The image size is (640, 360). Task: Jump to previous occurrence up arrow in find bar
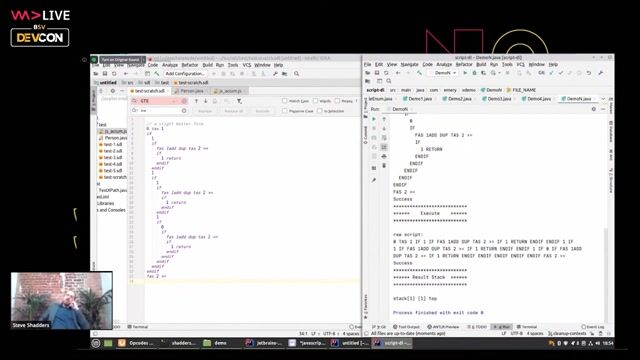196,101
